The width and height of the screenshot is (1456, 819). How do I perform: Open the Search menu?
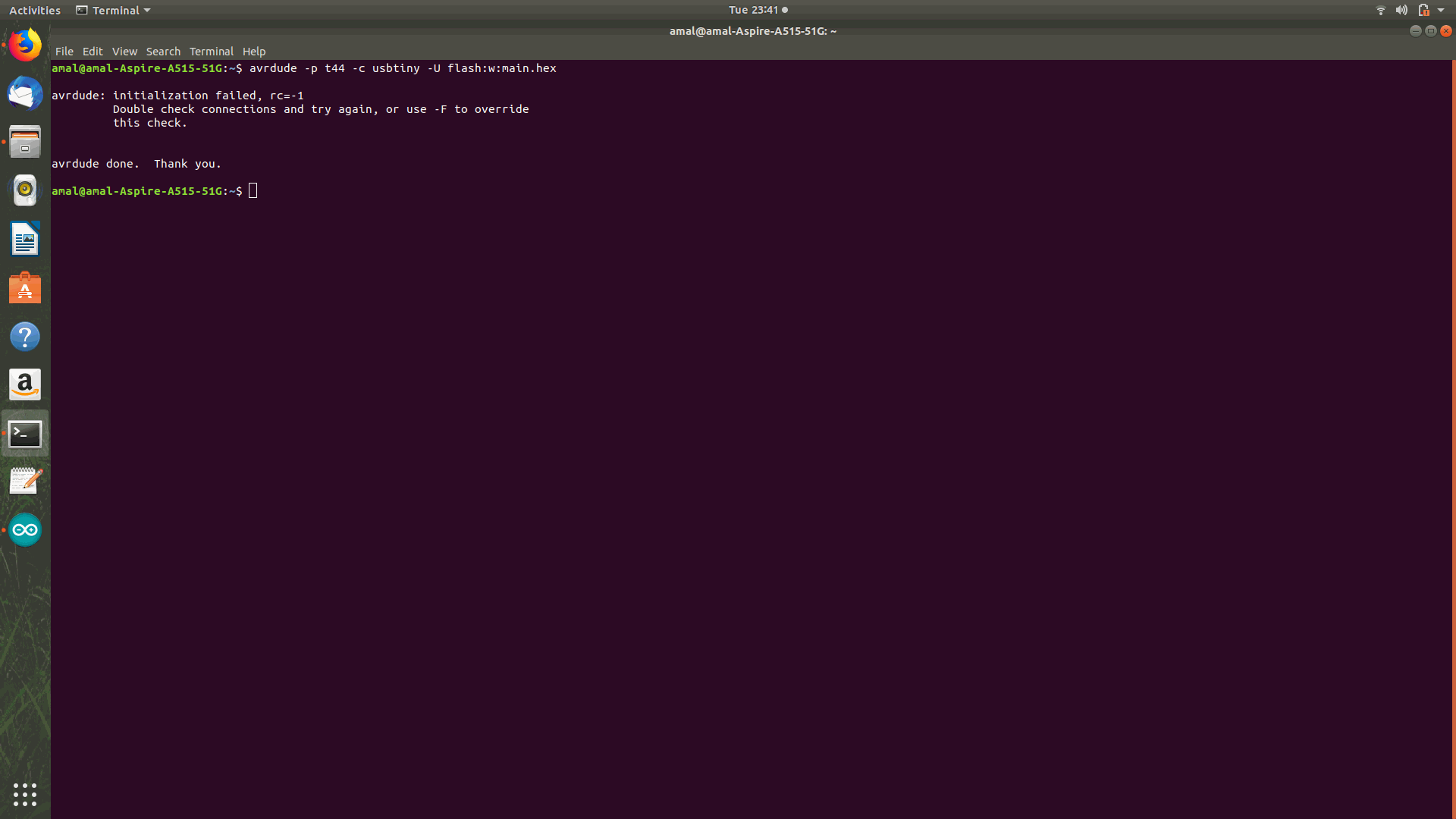pyautogui.click(x=163, y=52)
